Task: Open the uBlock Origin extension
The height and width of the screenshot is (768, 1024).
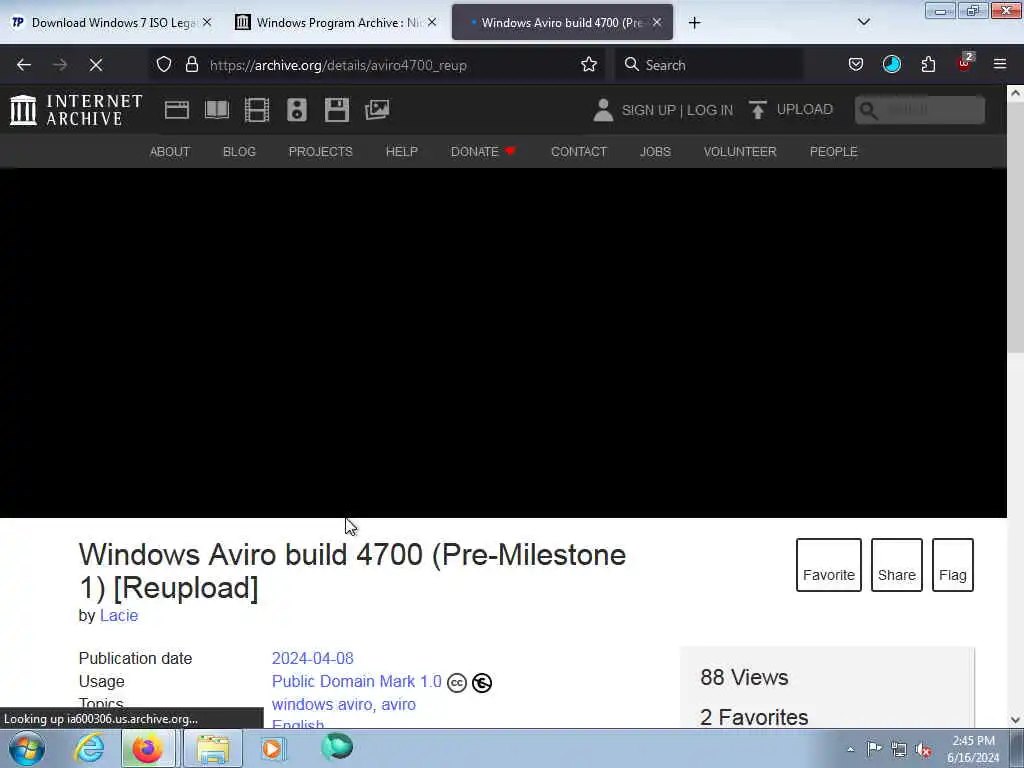Action: (965, 63)
